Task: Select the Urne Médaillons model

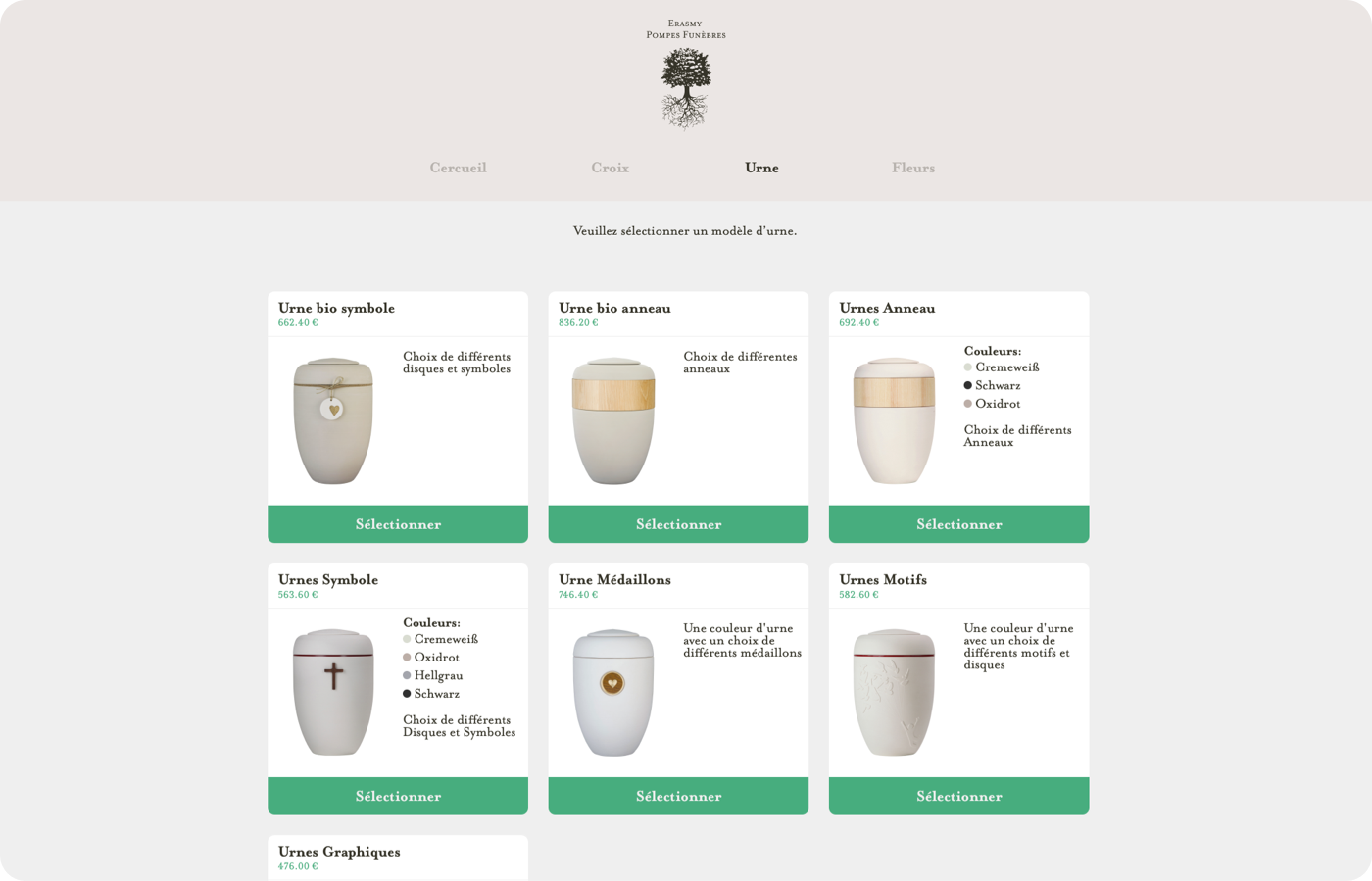Action: tap(678, 796)
